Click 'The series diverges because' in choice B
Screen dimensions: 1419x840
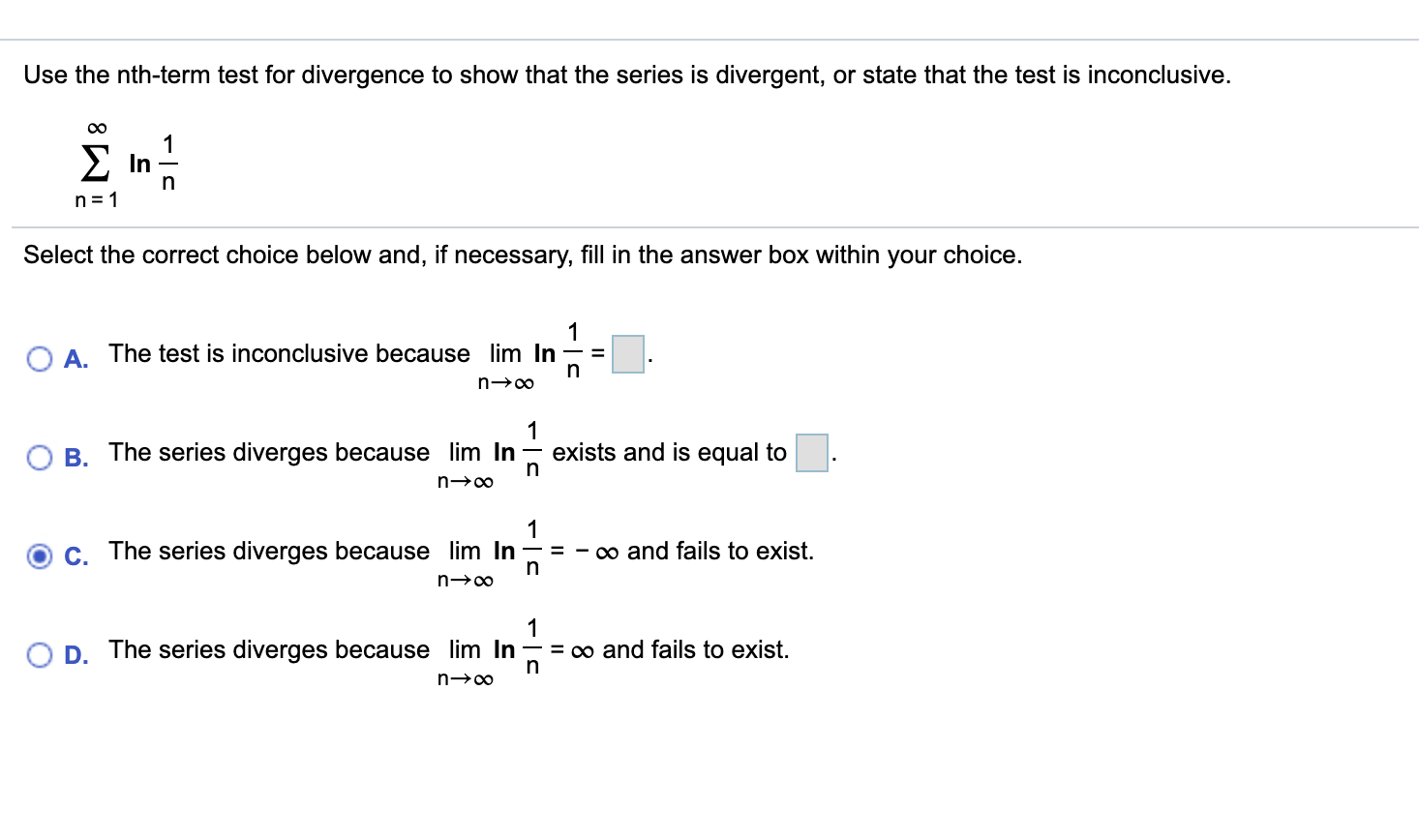point(269,452)
